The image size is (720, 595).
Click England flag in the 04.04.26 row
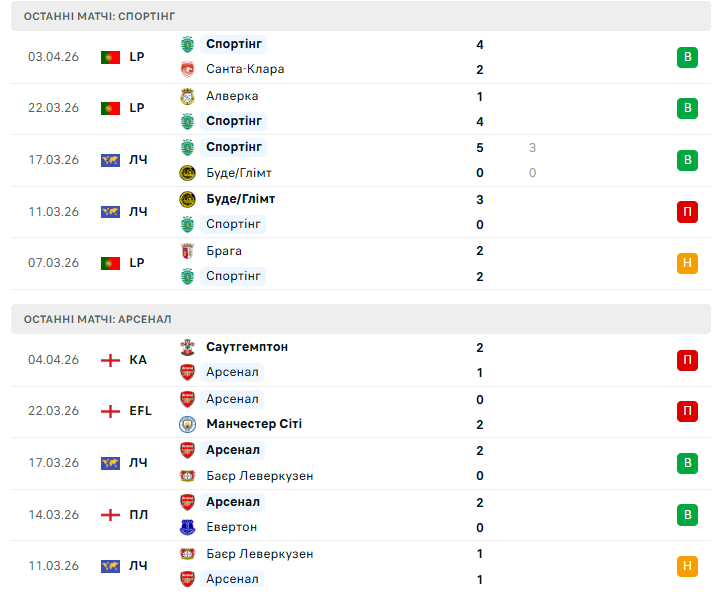click(110, 360)
